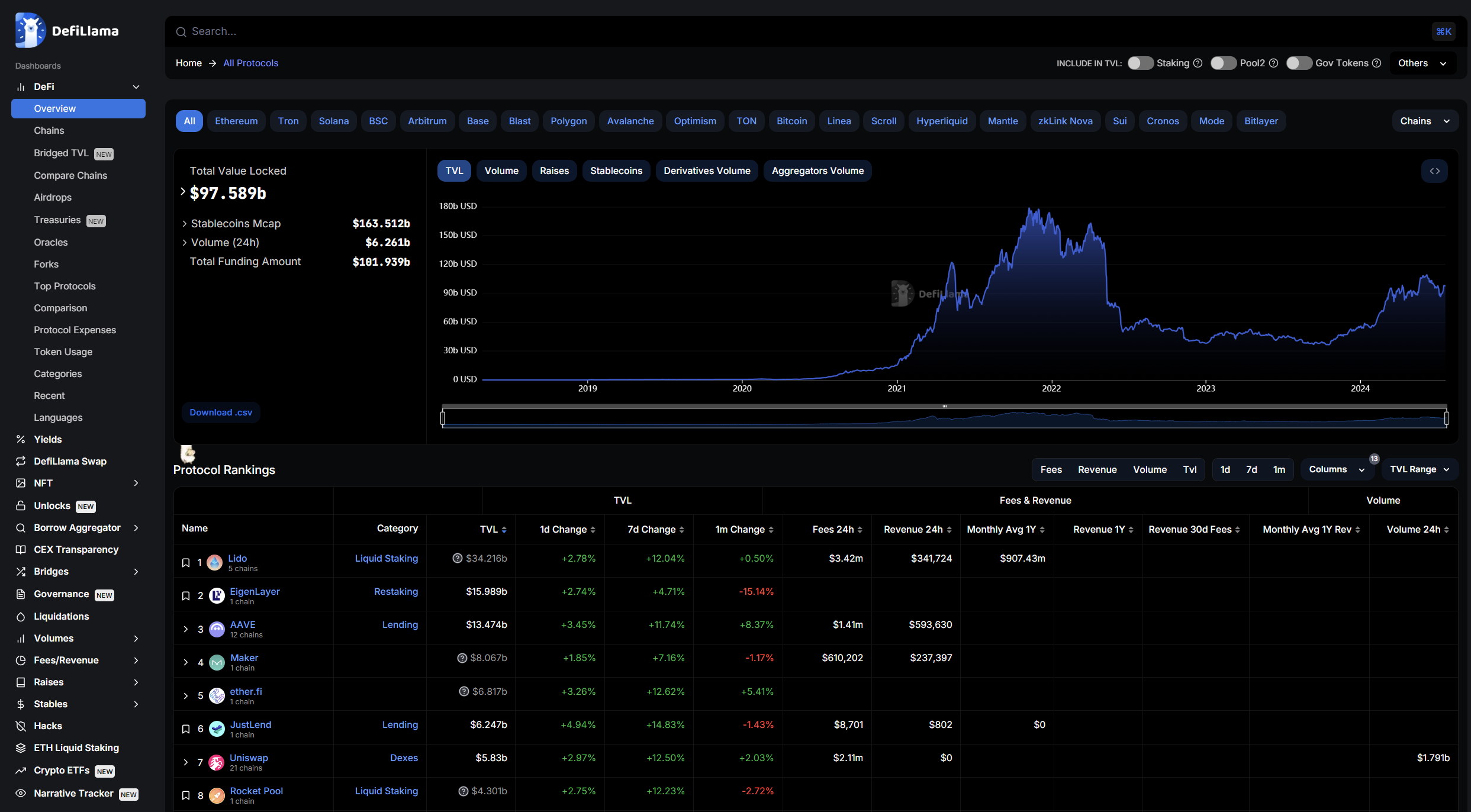Click the embed chart code icon
The image size is (1471, 812).
point(1434,171)
